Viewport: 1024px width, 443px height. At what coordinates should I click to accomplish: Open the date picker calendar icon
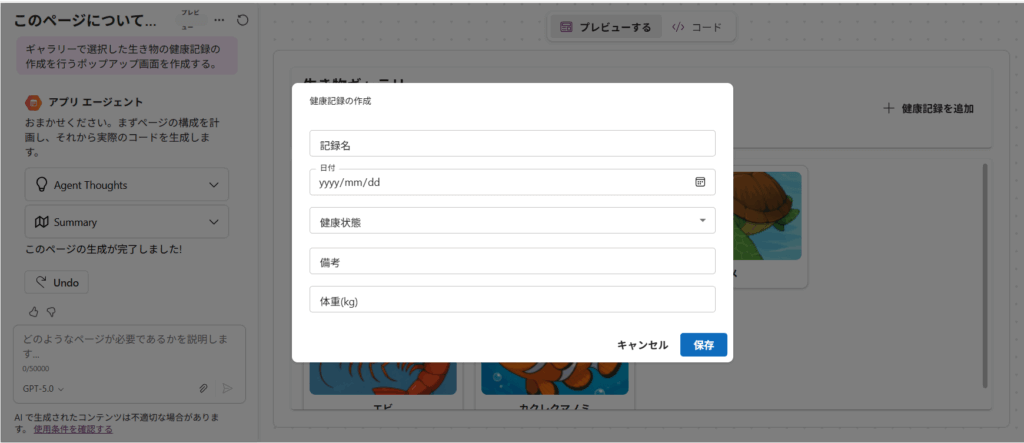[700, 182]
